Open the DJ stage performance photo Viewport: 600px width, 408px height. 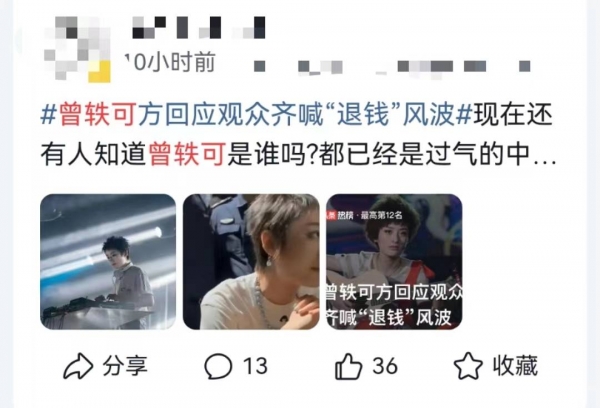point(108,262)
